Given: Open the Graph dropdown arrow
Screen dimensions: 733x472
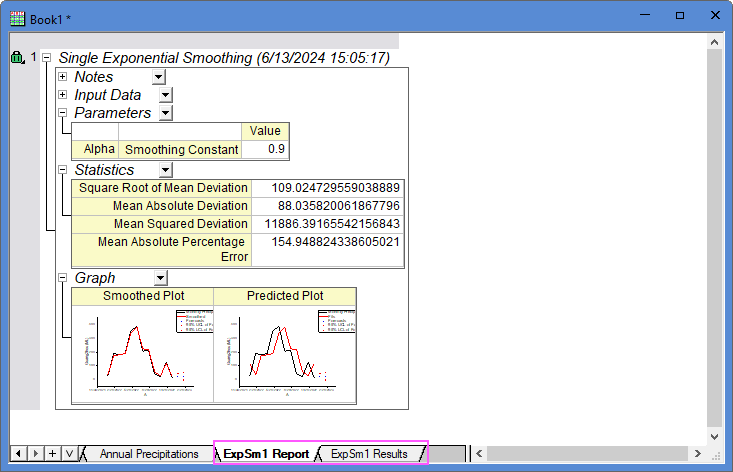Looking at the screenshot, I should tap(160, 278).
